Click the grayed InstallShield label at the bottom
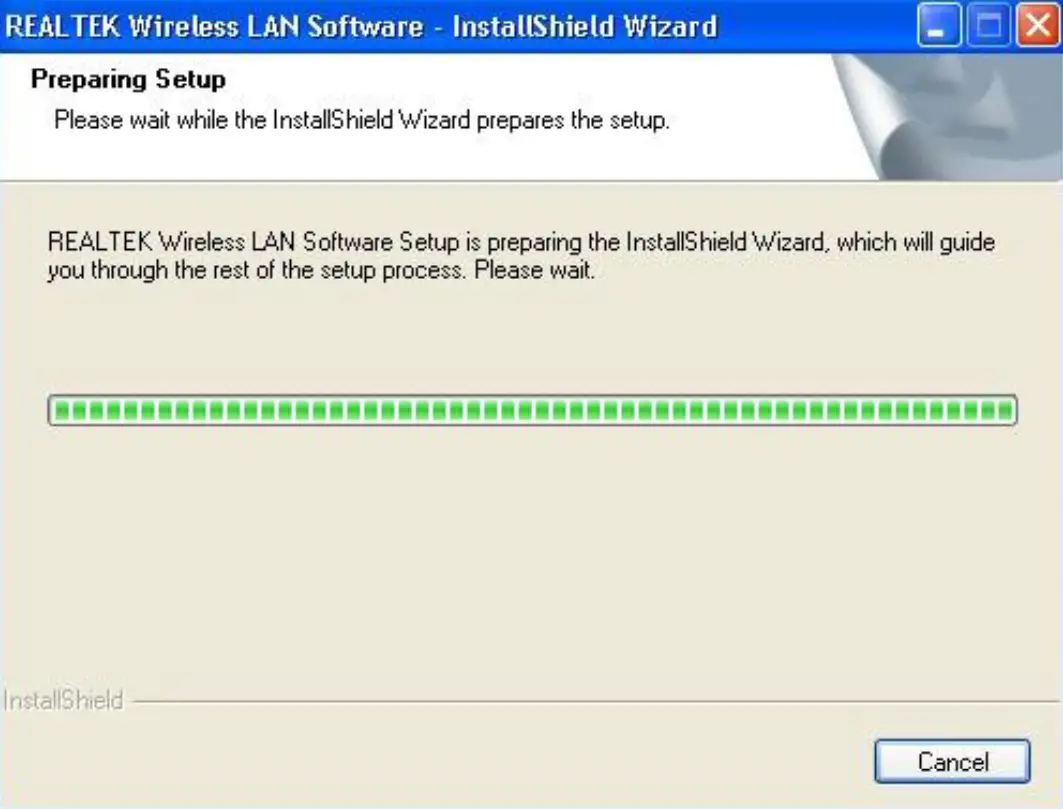 point(63,701)
